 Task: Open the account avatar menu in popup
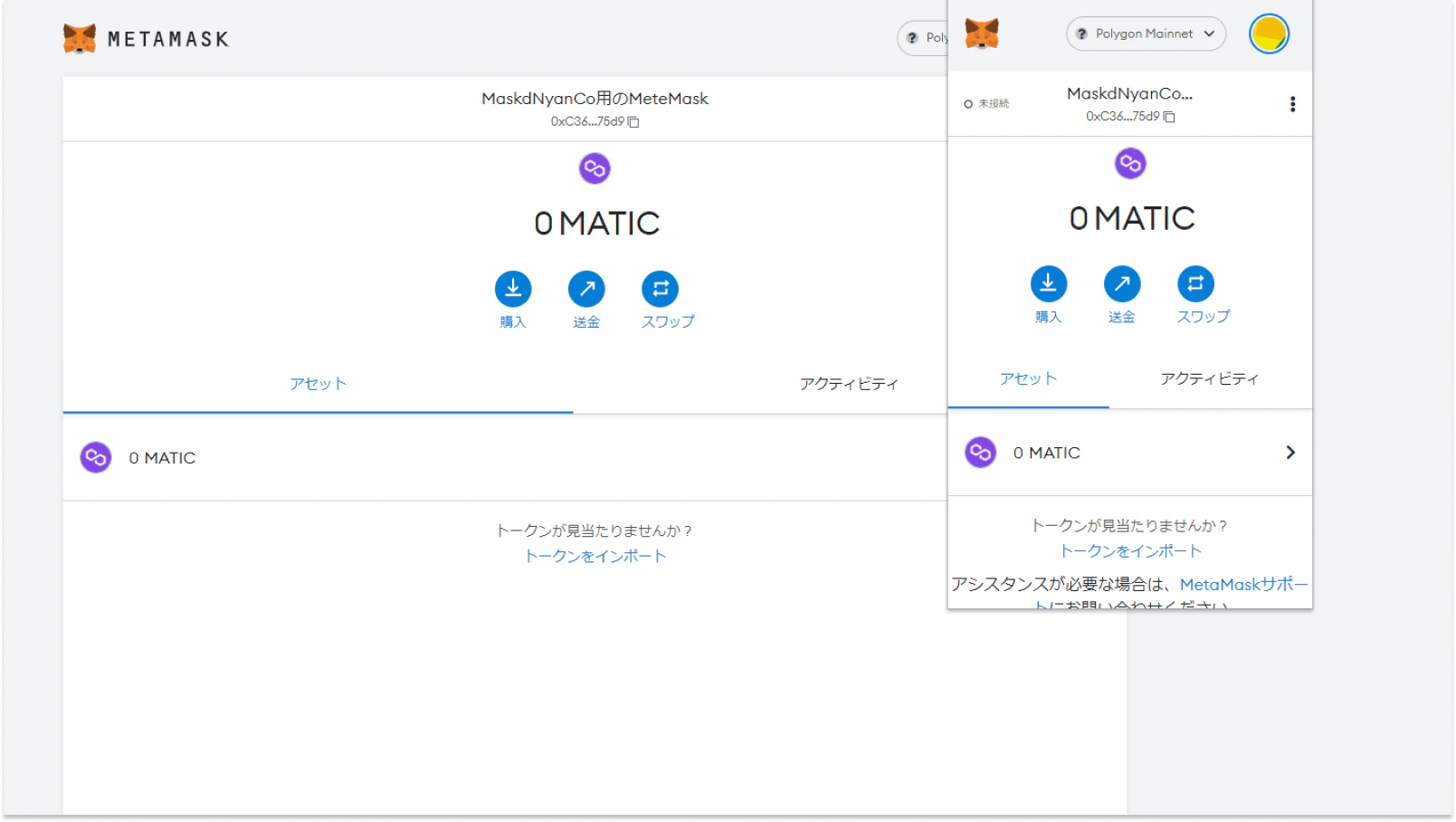1269,34
